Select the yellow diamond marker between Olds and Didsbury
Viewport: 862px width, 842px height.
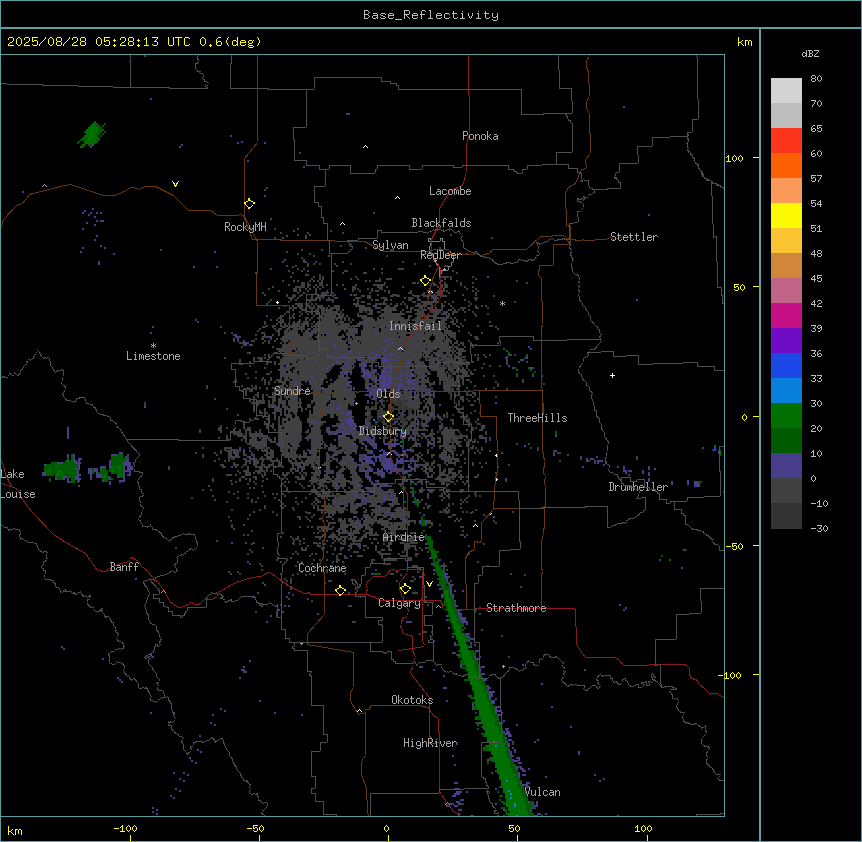click(x=388, y=417)
